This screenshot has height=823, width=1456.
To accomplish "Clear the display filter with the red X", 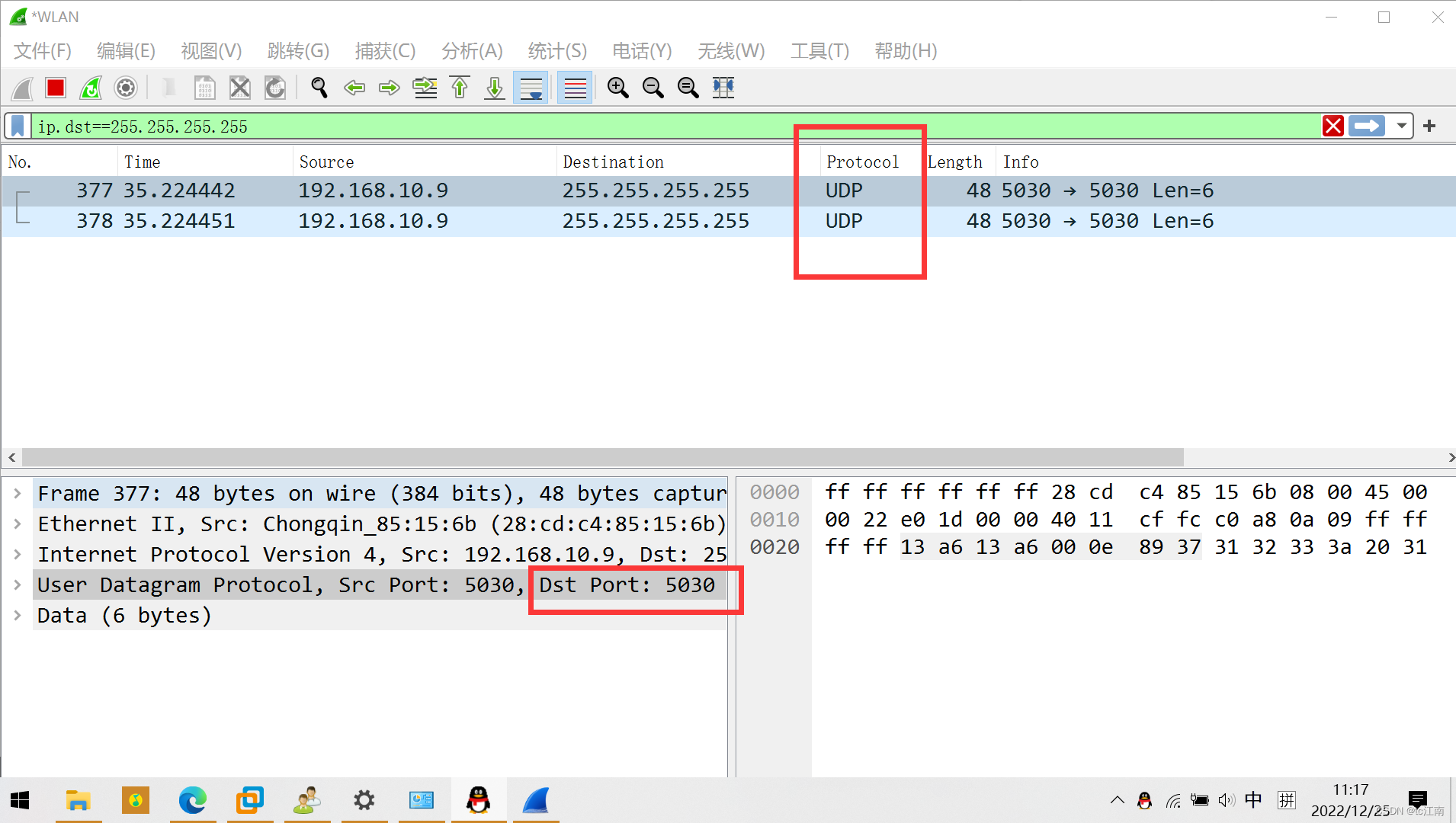I will point(1333,126).
